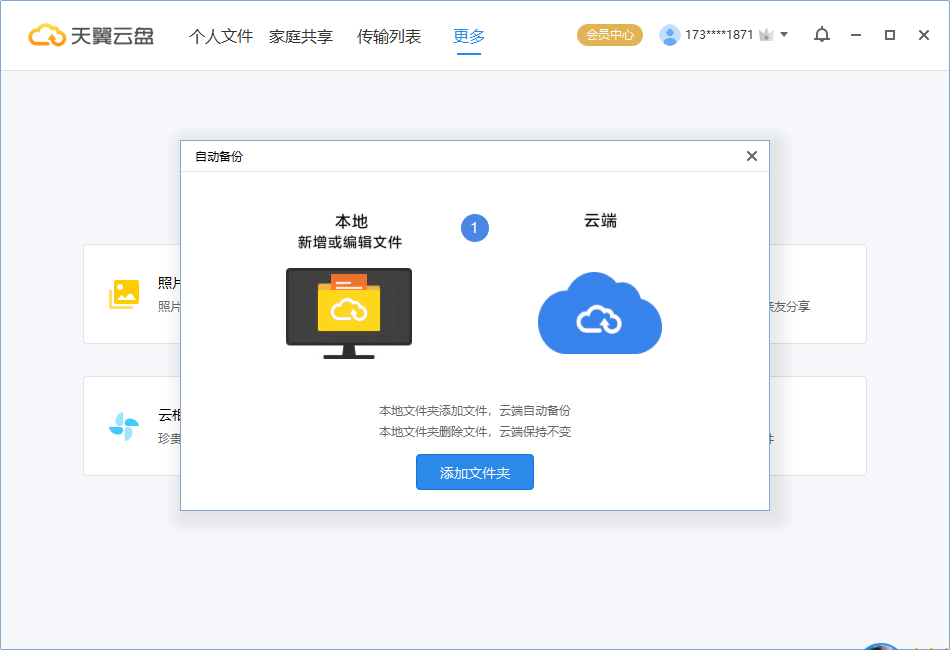The height and width of the screenshot is (650, 950).
Task: Open the 传输列表 tab
Action: pos(389,36)
